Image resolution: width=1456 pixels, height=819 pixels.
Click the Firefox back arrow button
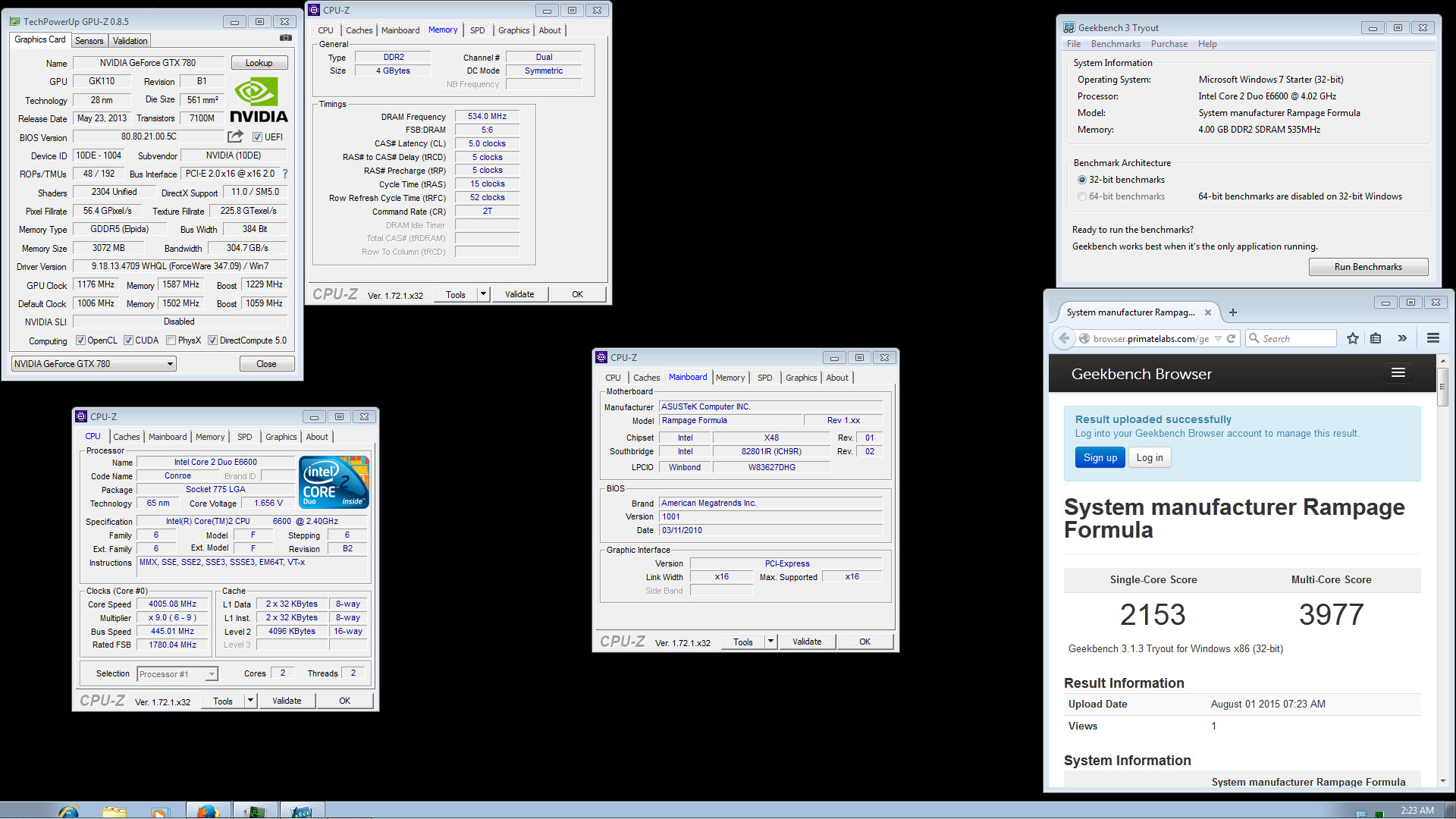coord(1064,338)
